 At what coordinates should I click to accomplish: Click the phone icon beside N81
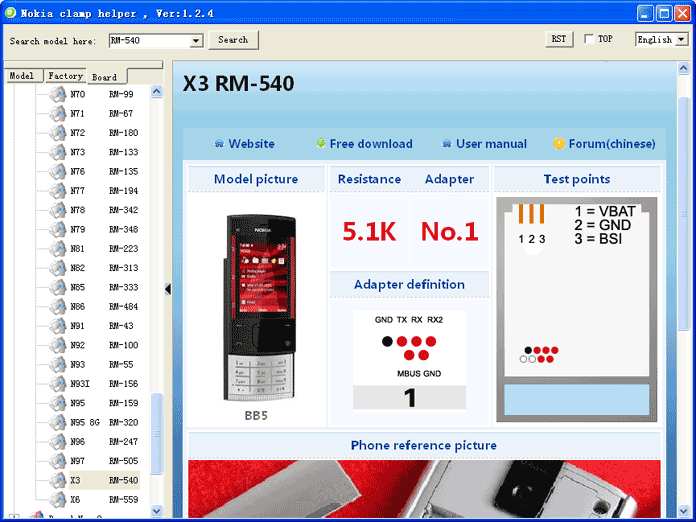[58, 249]
